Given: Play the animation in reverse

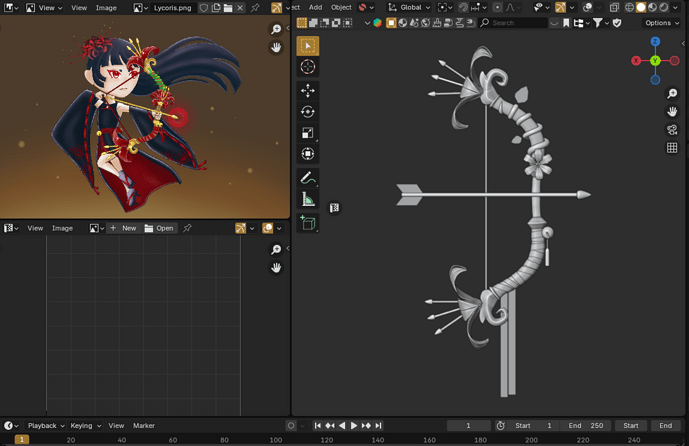Looking at the screenshot, I should (342, 425).
